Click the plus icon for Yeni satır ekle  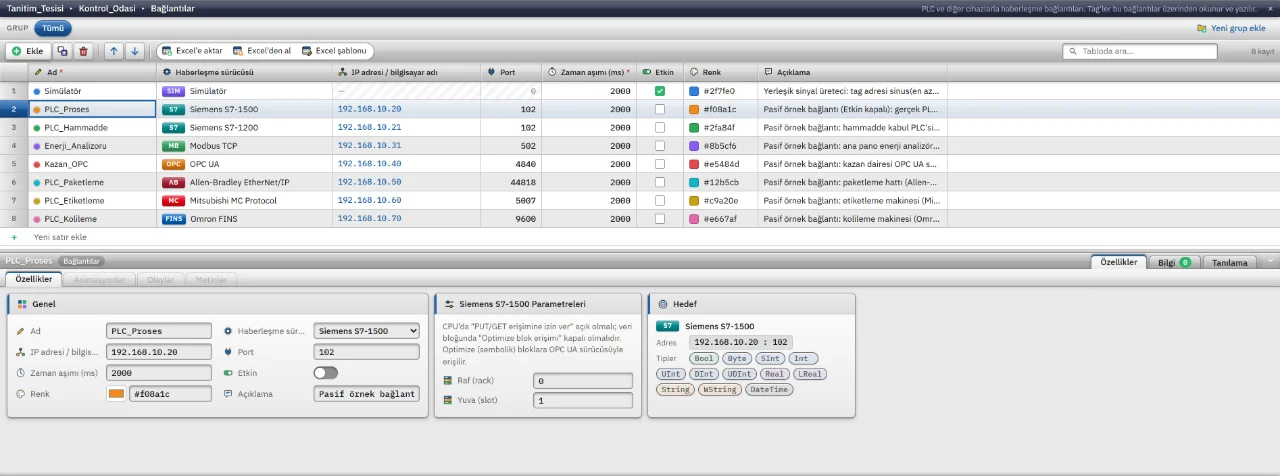(14, 237)
